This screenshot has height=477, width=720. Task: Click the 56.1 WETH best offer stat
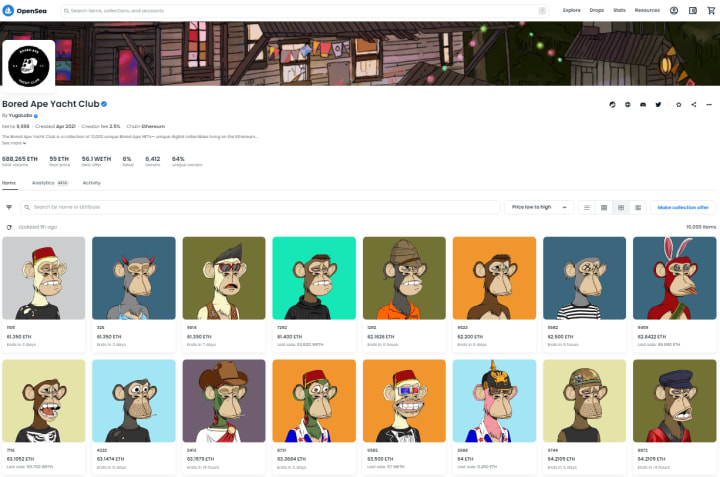[96, 161]
